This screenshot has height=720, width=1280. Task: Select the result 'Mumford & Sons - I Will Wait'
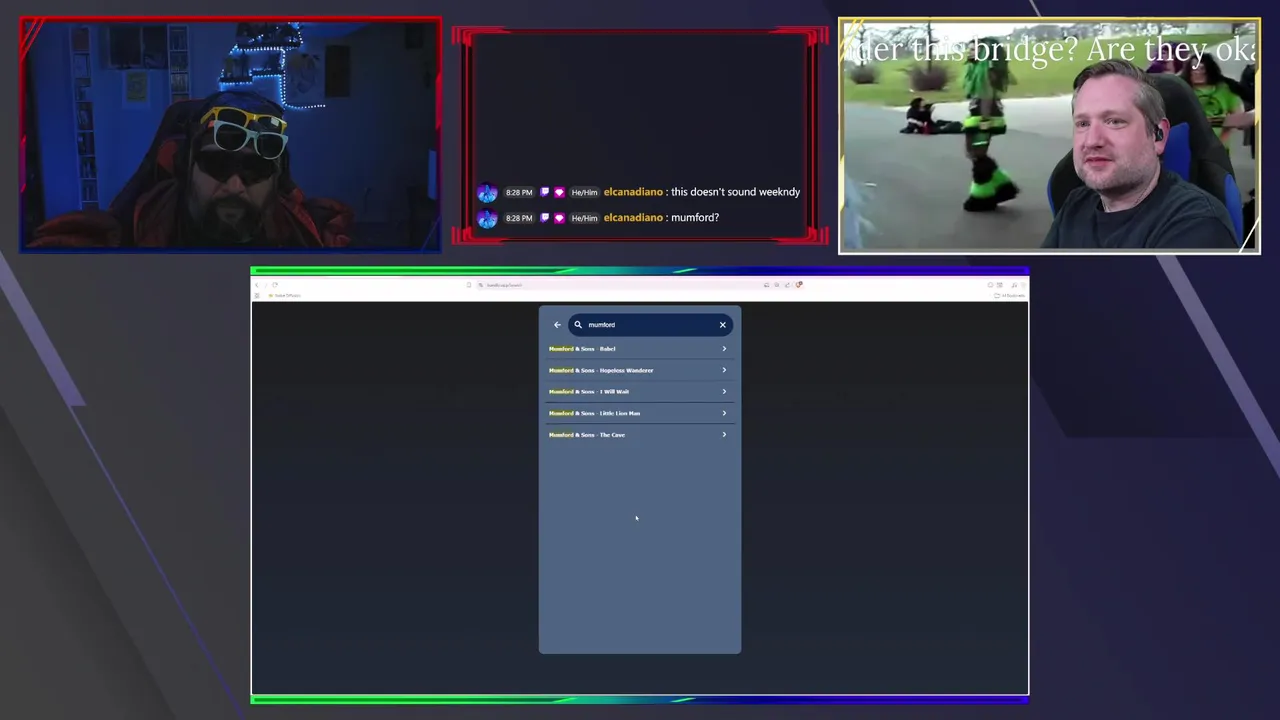click(x=639, y=391)
